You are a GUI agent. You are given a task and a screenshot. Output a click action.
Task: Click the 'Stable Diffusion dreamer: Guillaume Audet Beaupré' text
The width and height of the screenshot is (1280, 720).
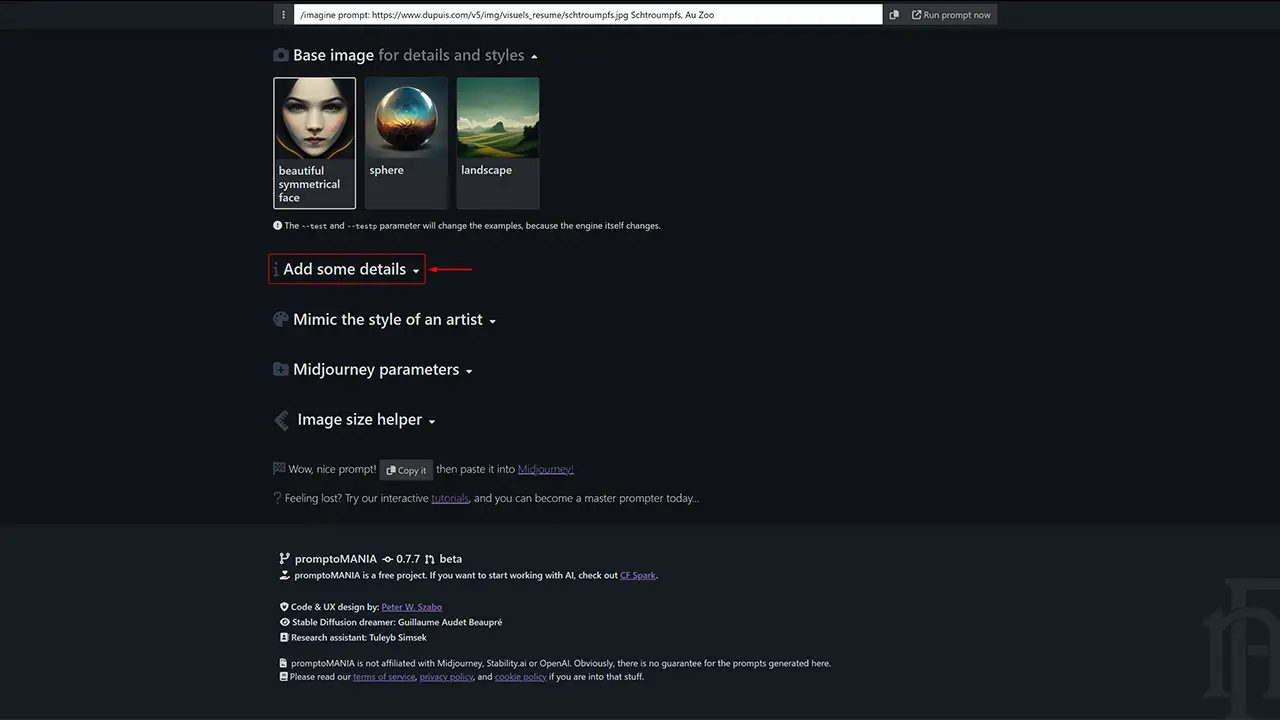pyautogui.click(x=397, y=622)
